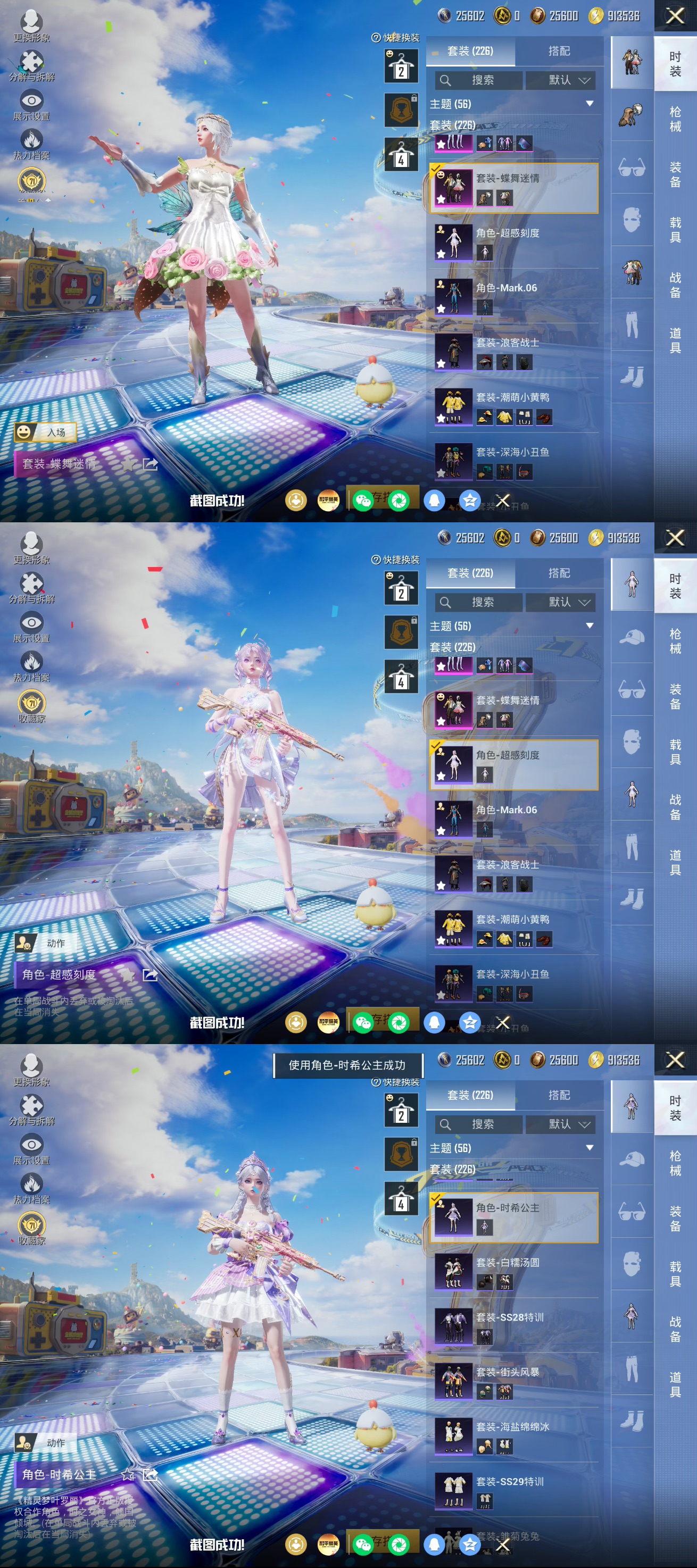Click 入场 entrance emote button
This screenshot has width=697, height=1568.
click(46, 432)
